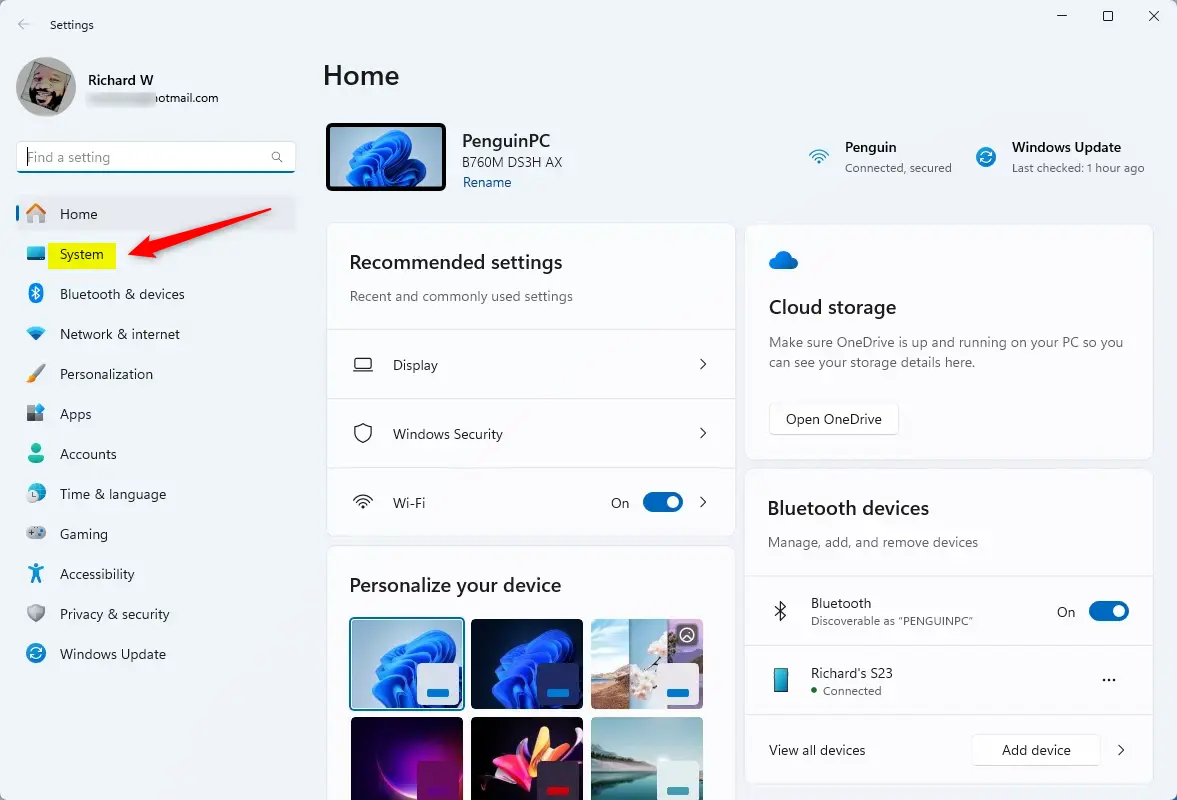Select the dark blue bloom theme thumbnail
The image size is (1177, 800).
tap(527, 664)
